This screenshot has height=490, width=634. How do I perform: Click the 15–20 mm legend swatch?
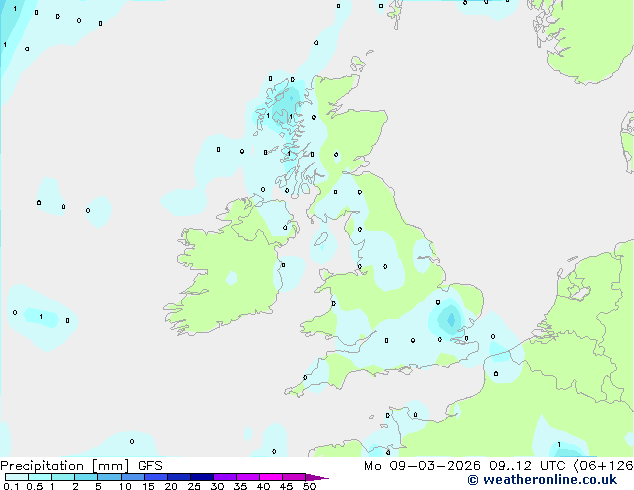(156, 477)
